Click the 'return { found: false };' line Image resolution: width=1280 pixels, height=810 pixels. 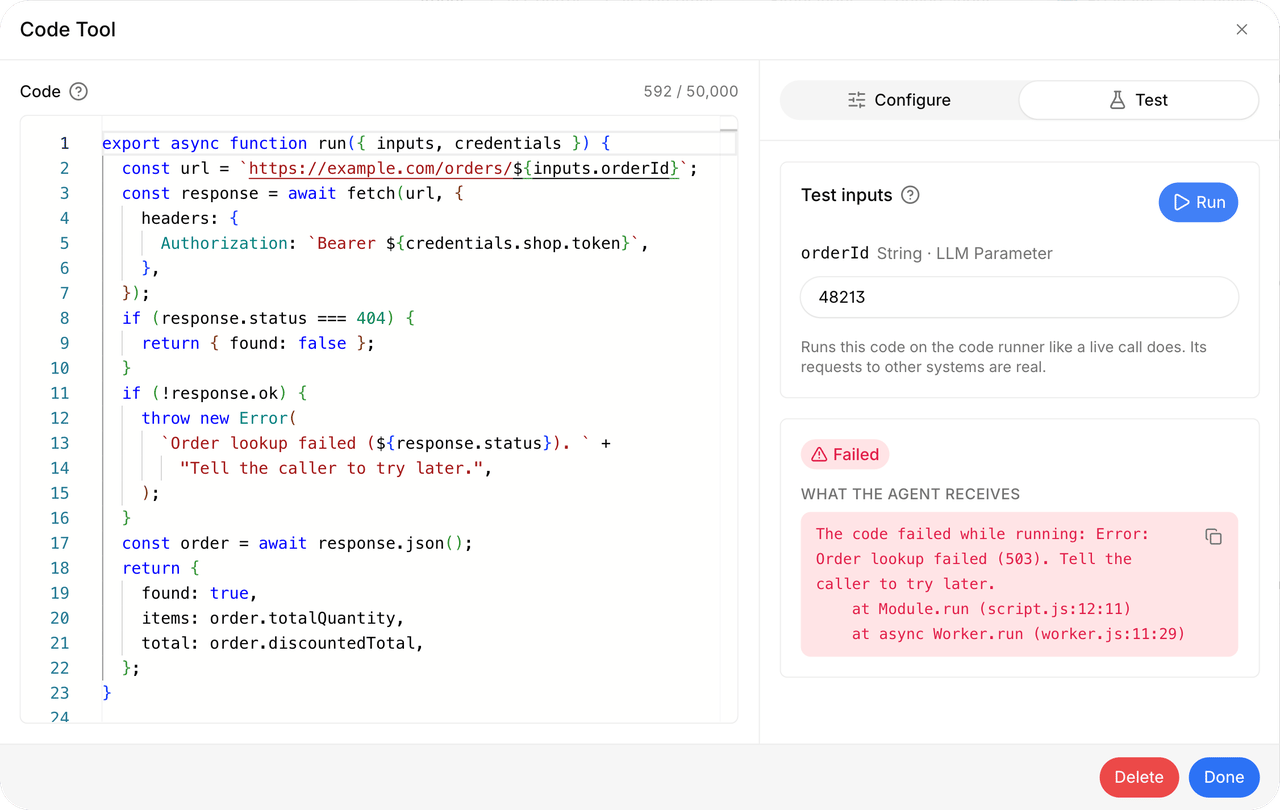(258, 343)
